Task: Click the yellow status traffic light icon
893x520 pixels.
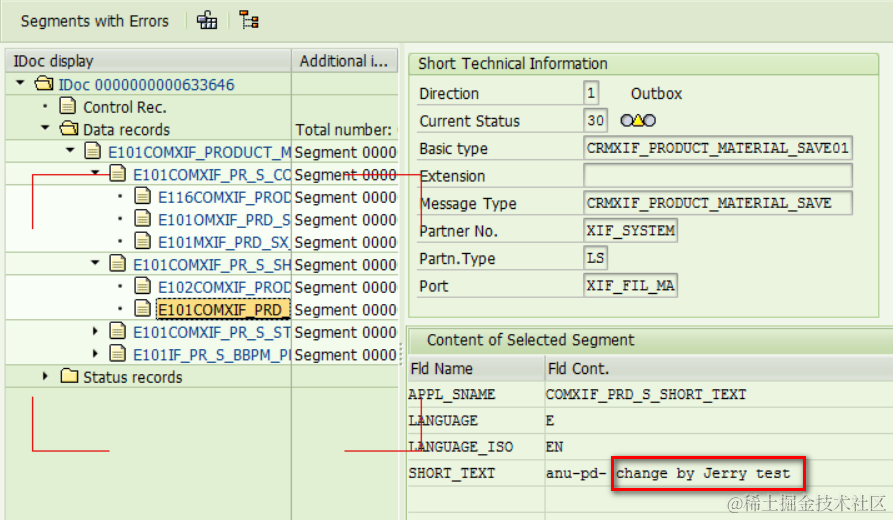Action: (638, 120)
